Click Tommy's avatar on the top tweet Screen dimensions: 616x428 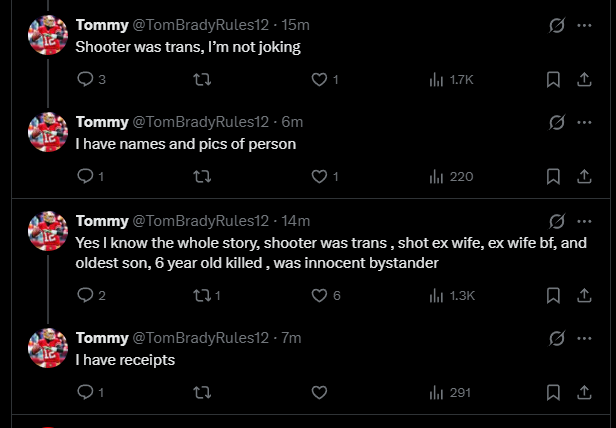pos(47,35)
